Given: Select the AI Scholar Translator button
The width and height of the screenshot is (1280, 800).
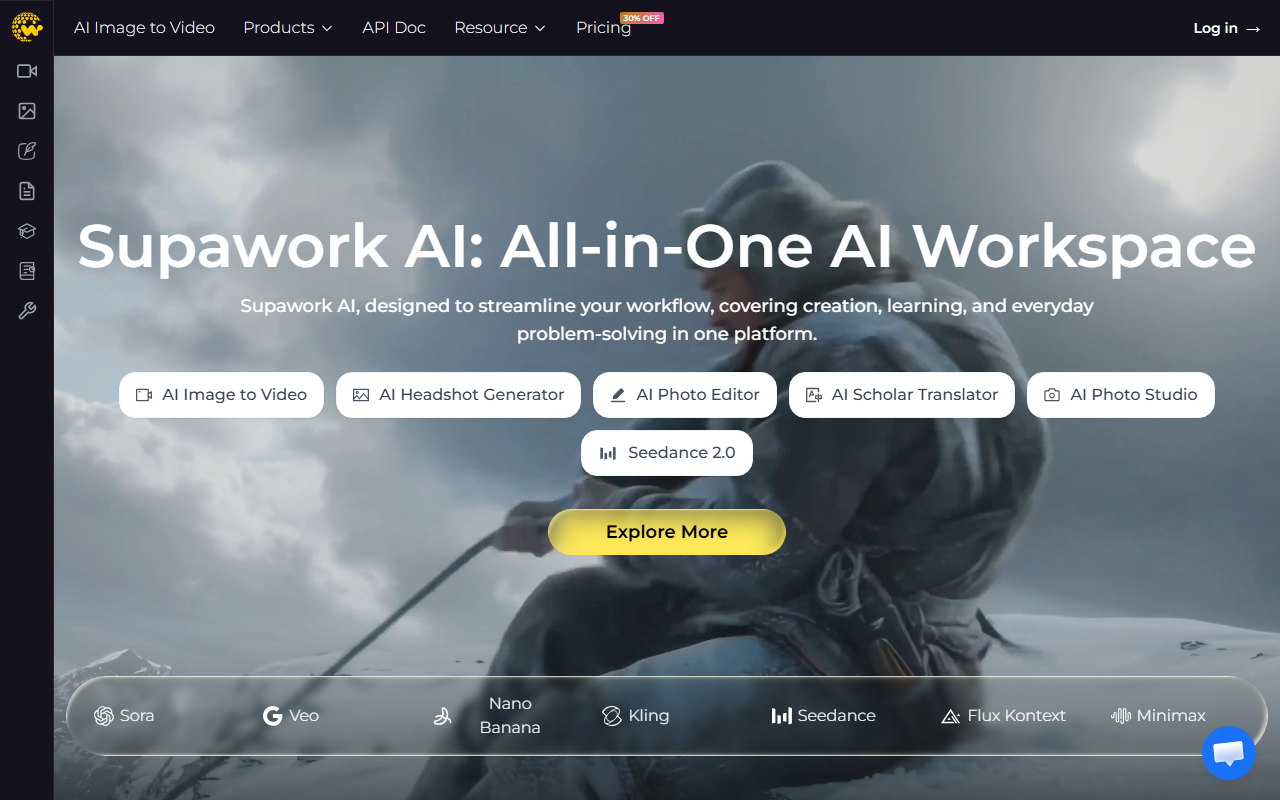Looking at the screenshot, I should [902, 395].
